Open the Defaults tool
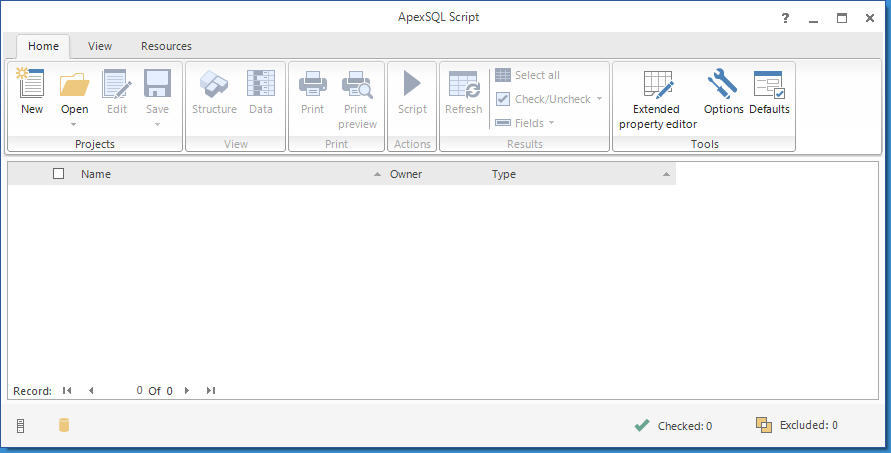891x453 pixels. click(769, 91)
